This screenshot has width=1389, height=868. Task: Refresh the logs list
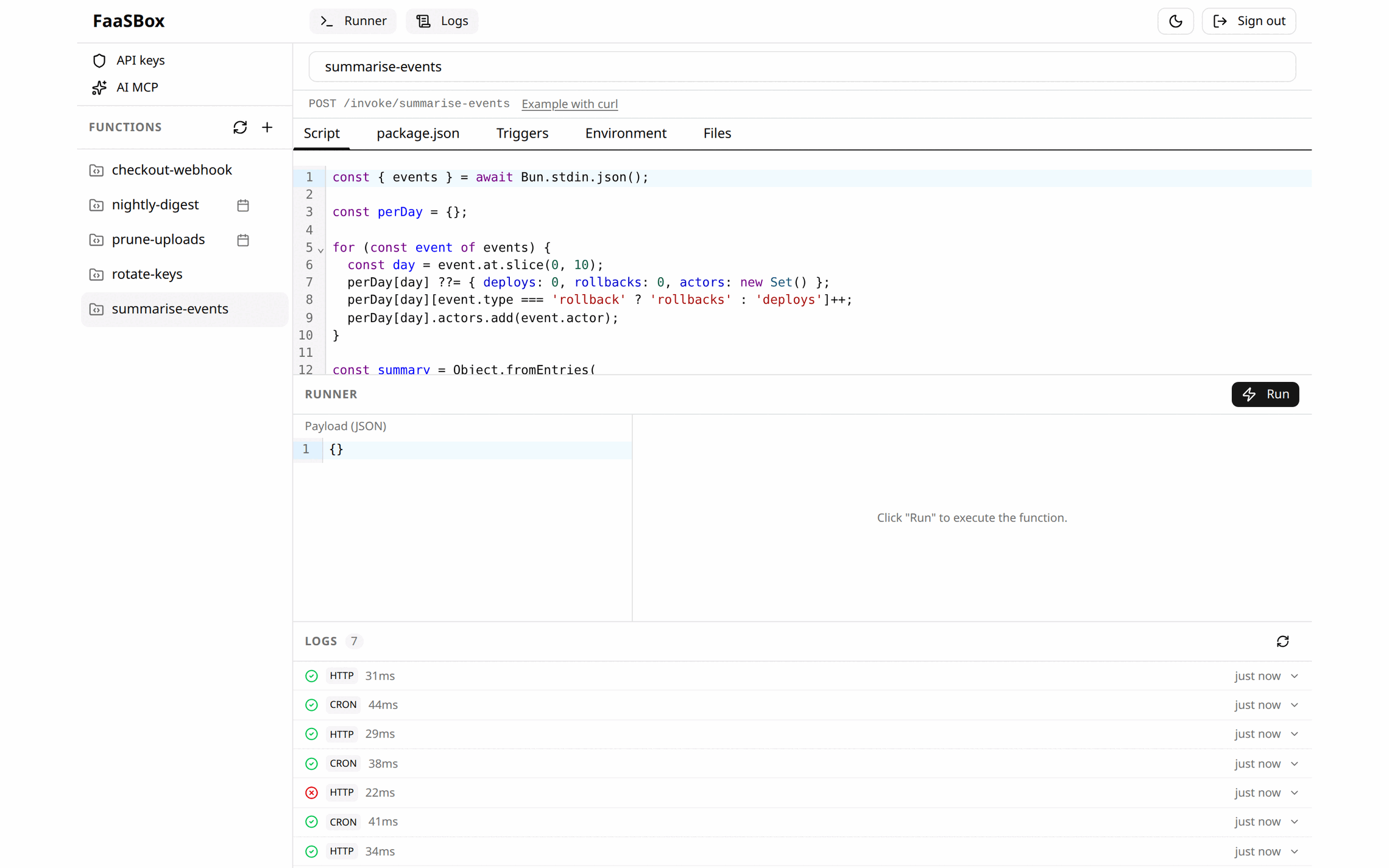pyautogui.click(x=1282, y=641)
